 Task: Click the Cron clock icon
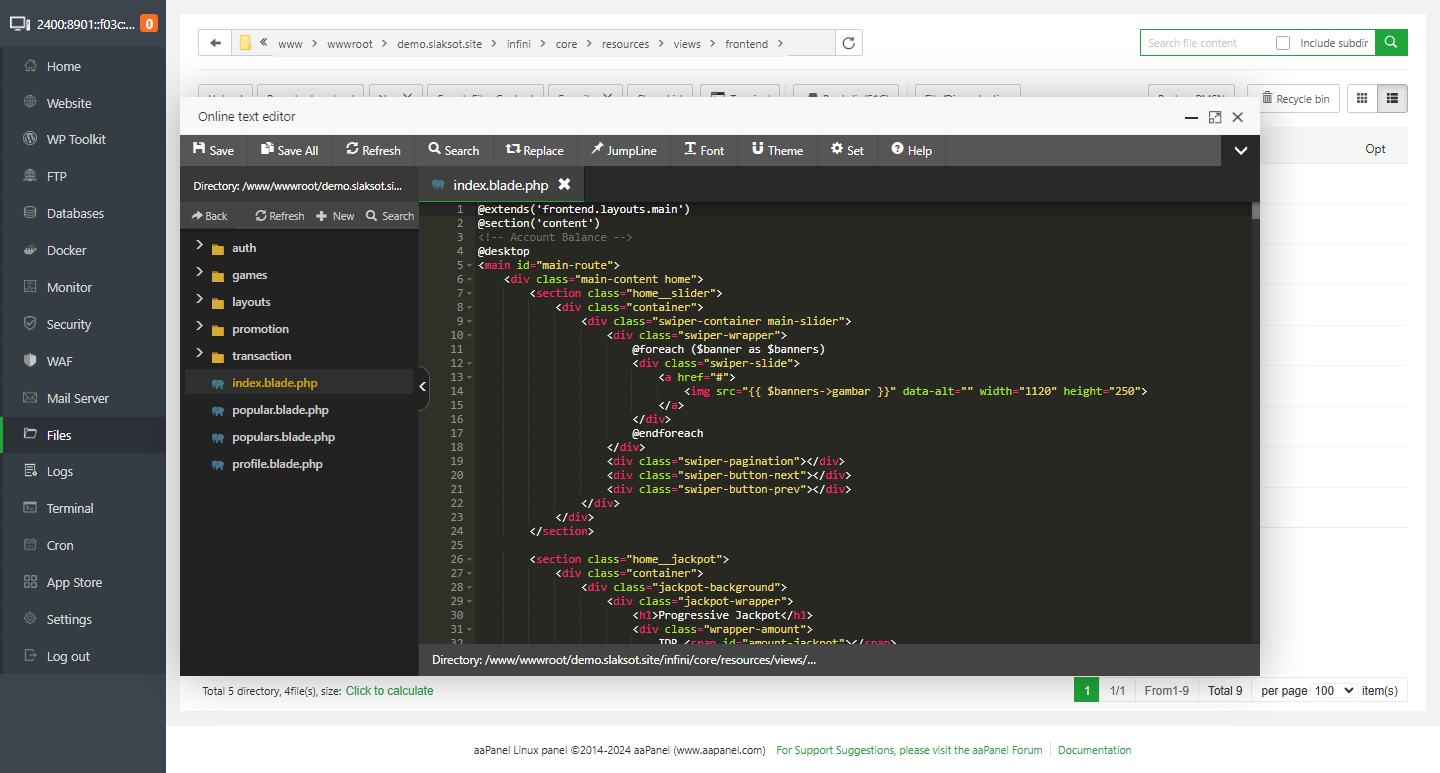click(x=29, y=545)
